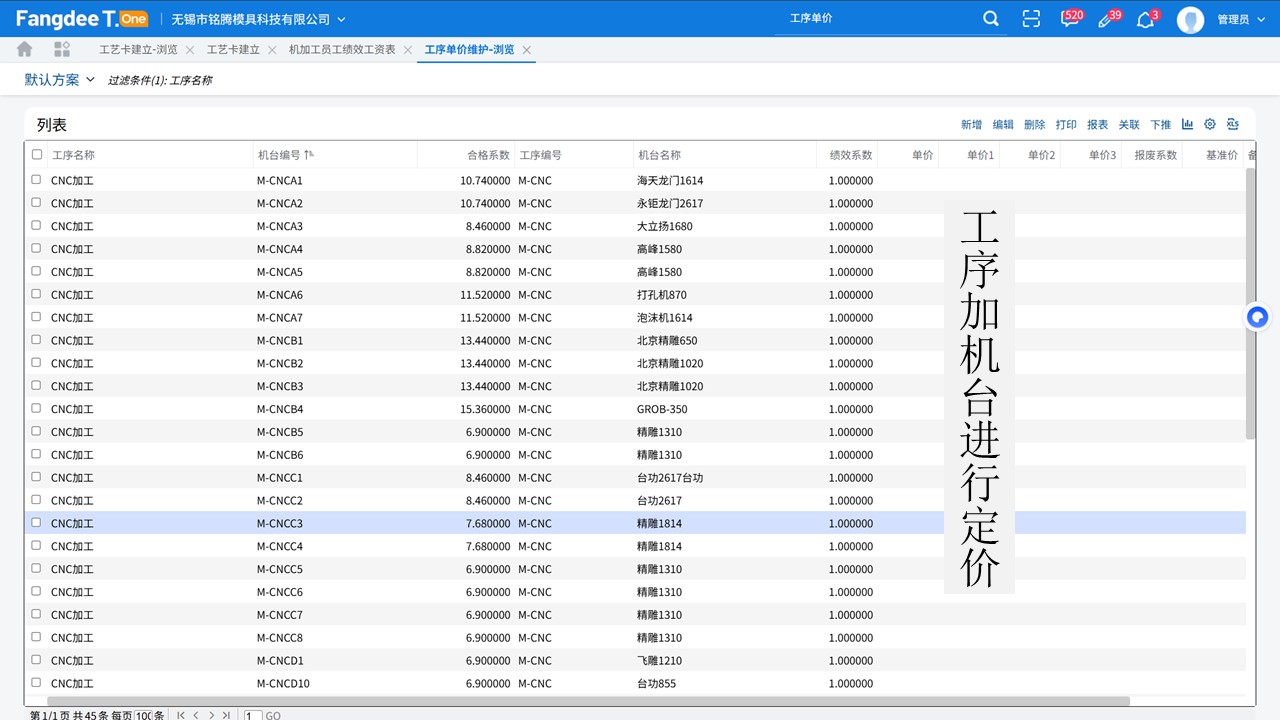The width and height of the screenshot is (1280, 720).
Task: Switch to 工艺卡建立-浏览 tab
Action: point(138,49)
